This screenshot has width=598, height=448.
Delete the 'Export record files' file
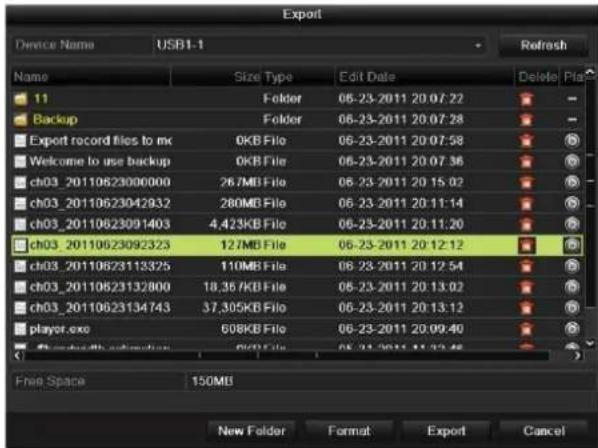click(x=526, y=141)
